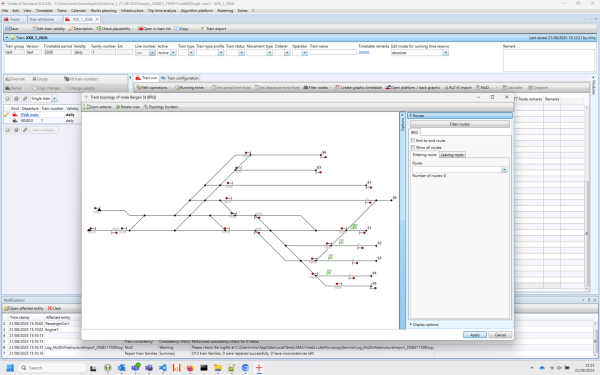
Task: Open the Route dropdown list
Action: click(x=504, y=170)
